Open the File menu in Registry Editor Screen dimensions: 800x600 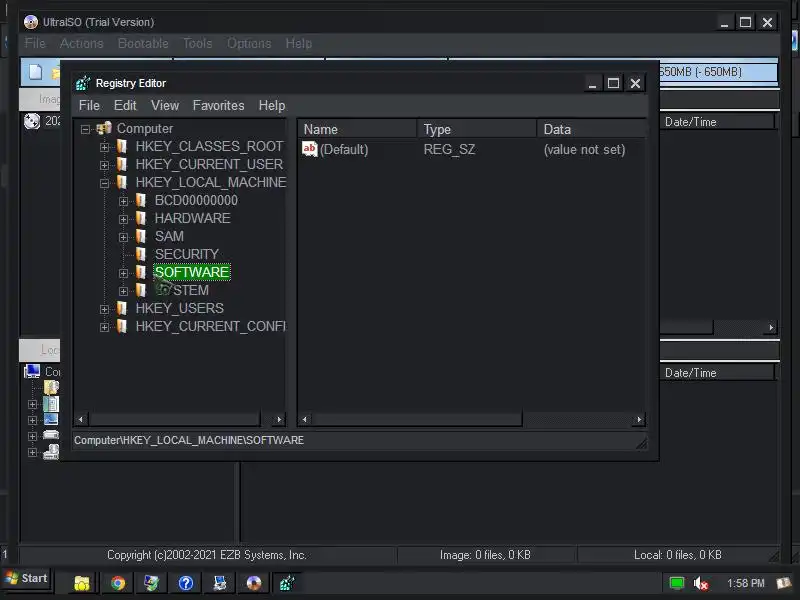pos(89,106)
